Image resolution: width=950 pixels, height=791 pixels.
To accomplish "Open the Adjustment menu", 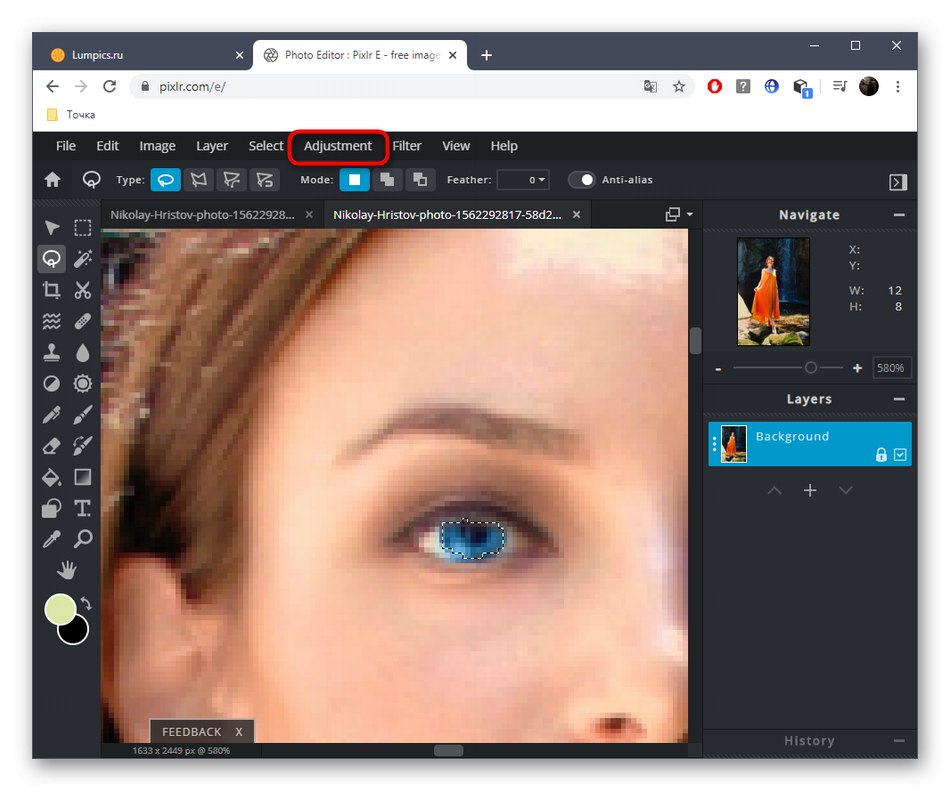I will click(338, 146).
